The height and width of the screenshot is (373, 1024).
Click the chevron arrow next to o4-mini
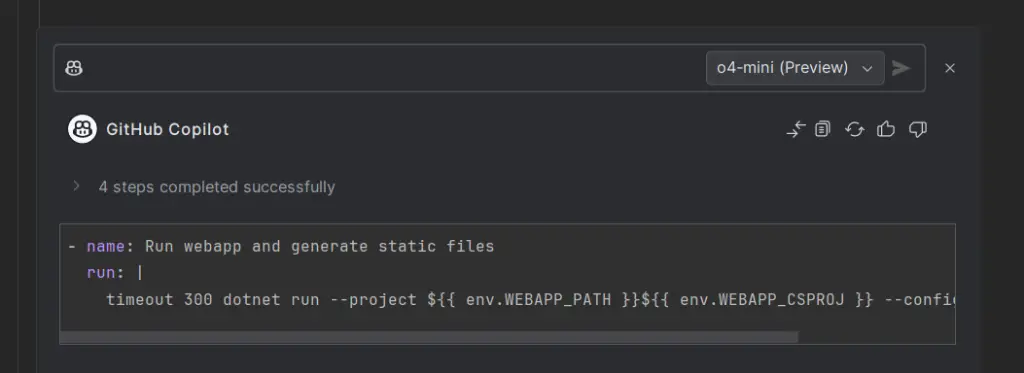point(867,69)
